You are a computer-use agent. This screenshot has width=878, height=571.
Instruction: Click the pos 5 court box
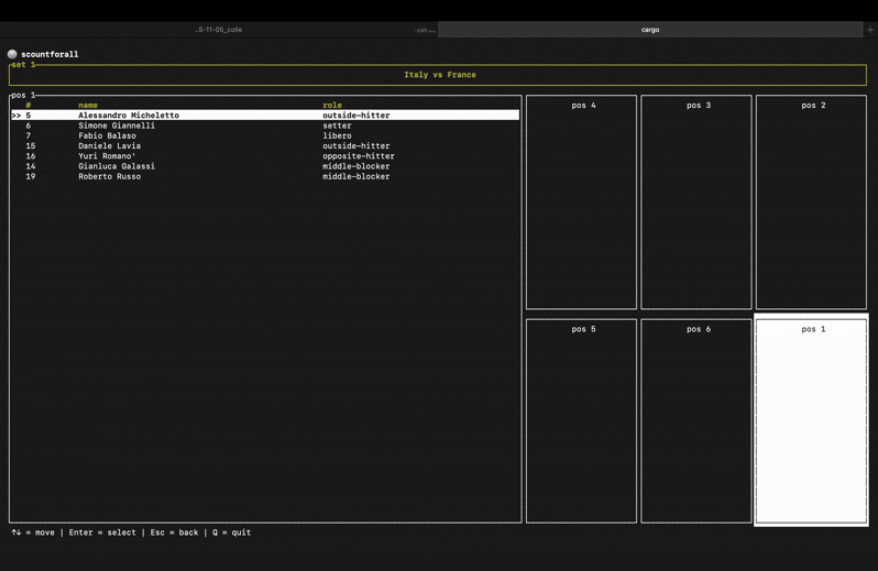581,421
